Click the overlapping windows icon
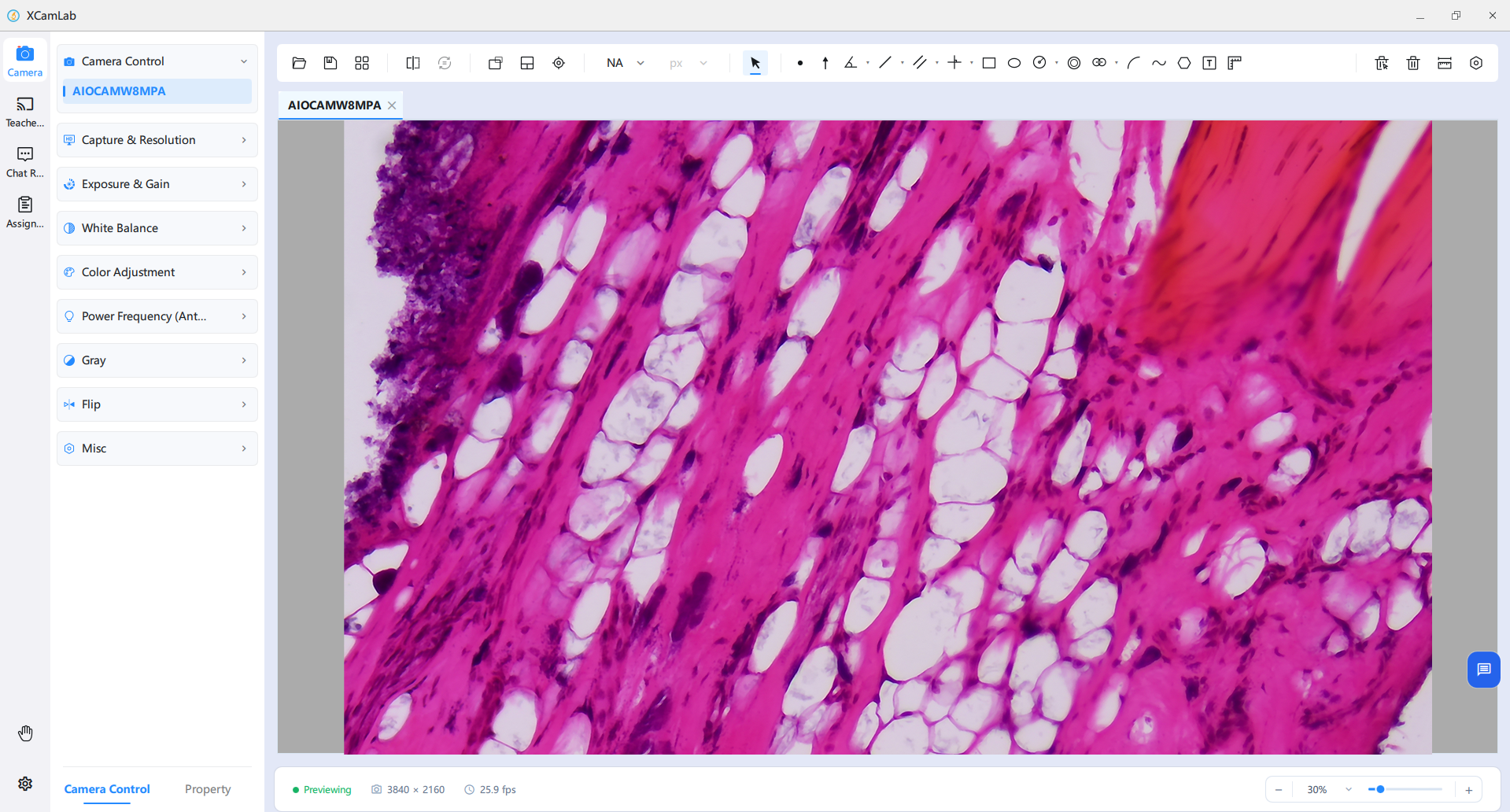Image resolution: width=1510 pixels, height=812 pixels. pyautogui.click(x=496, y=63)
